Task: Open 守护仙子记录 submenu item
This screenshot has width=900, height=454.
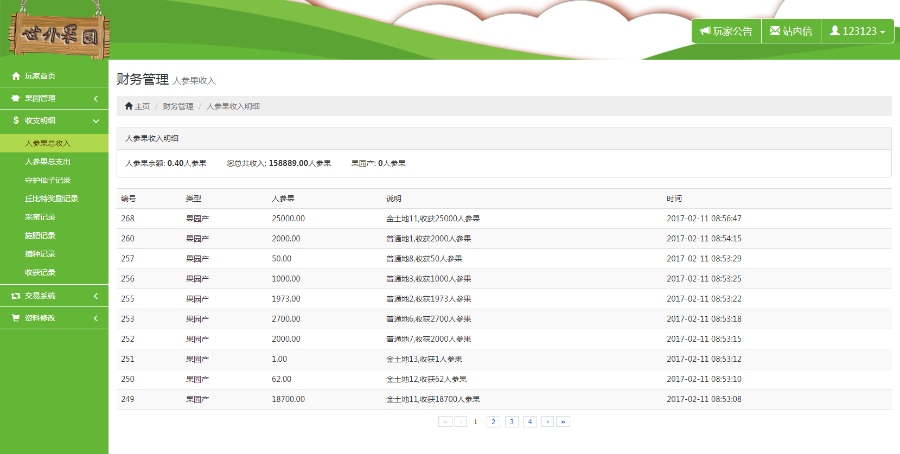Action: point(48,180)
